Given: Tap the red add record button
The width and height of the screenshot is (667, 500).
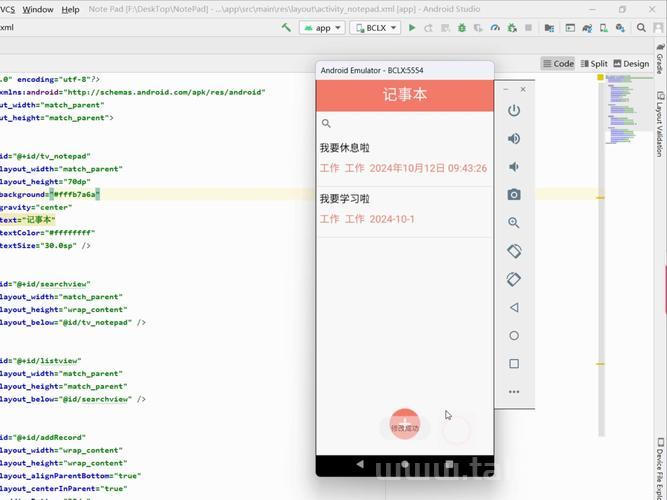Looking at the screenshot, I should (x=405, y=423).
